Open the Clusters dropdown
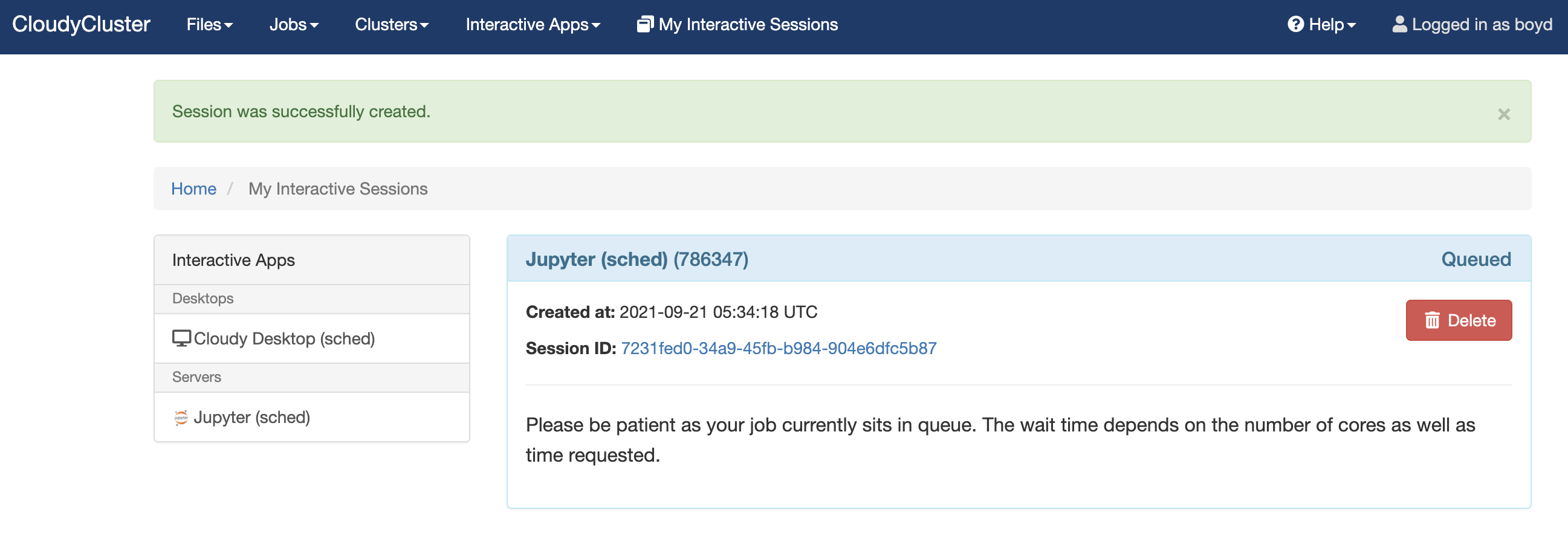The image size is (1568, 533). (392, 24)
